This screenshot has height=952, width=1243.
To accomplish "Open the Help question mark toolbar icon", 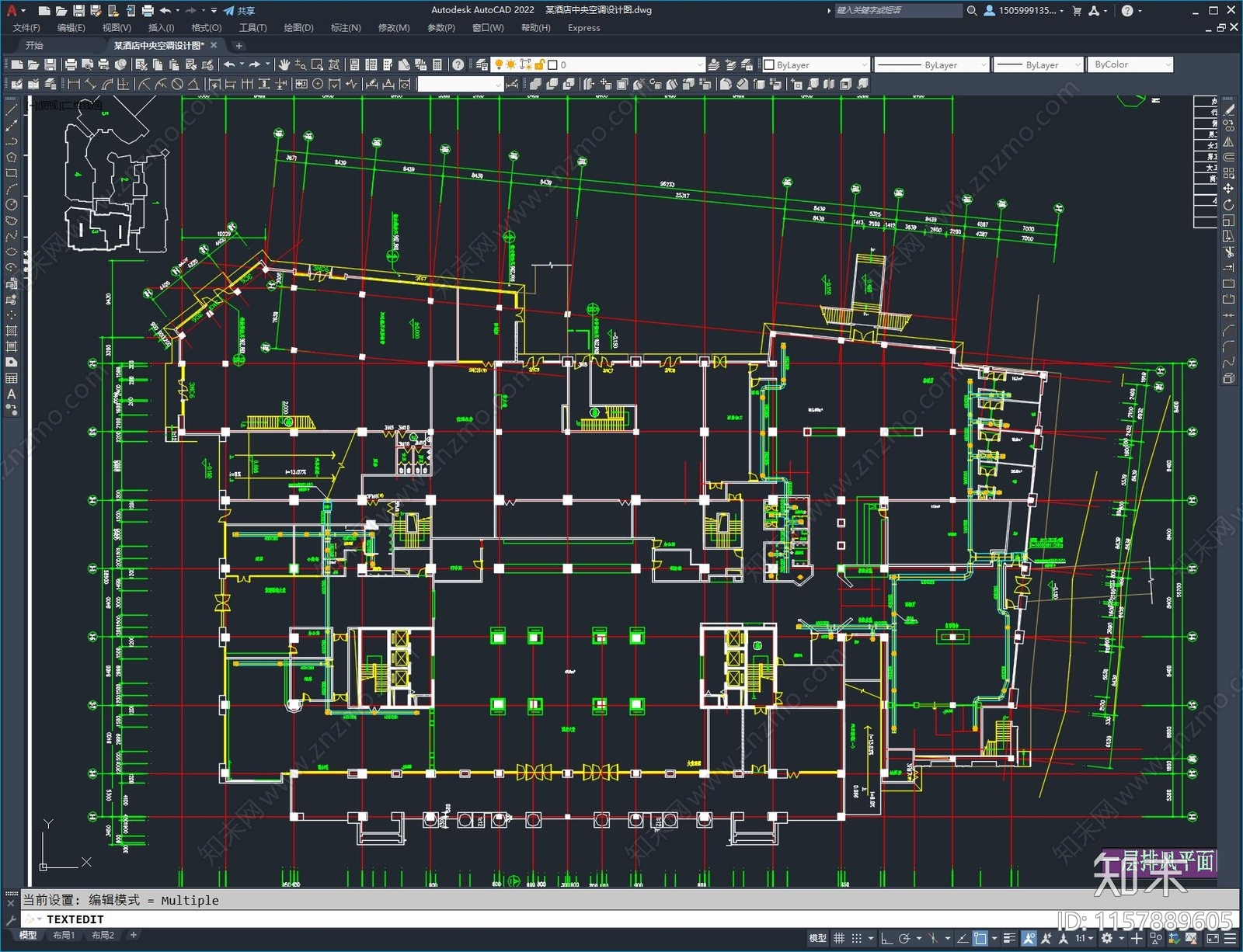I will [x=458, y=64].
